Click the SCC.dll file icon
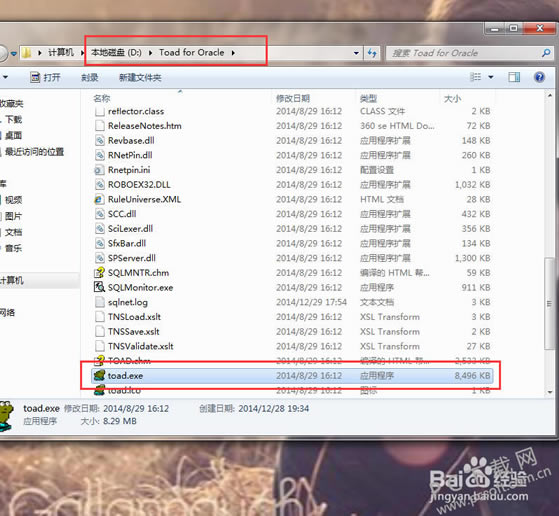This screenshot has height=516, width=559. point(99,214)
